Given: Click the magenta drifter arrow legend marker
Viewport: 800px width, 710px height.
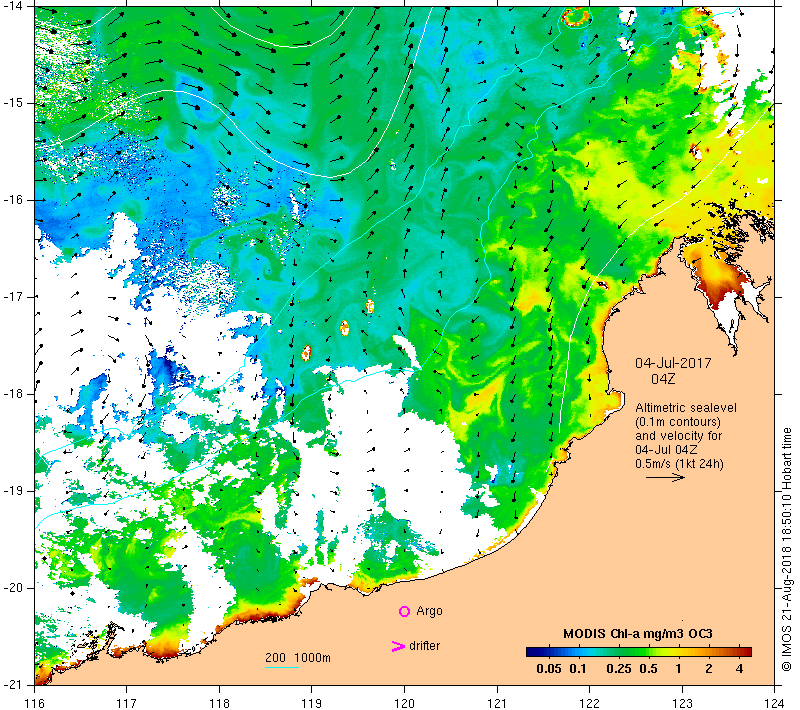Looking at the screenshot, I should pyautogui.click(x=398, y=646).
